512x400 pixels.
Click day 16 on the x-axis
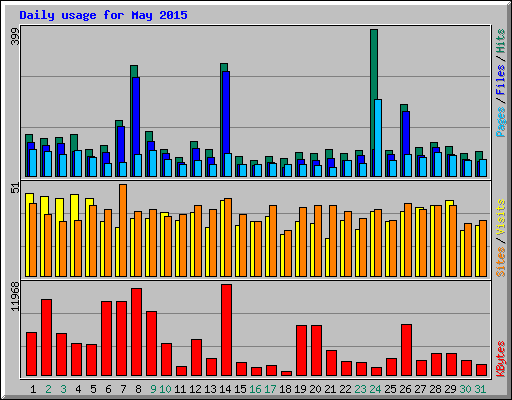[255, 389]
